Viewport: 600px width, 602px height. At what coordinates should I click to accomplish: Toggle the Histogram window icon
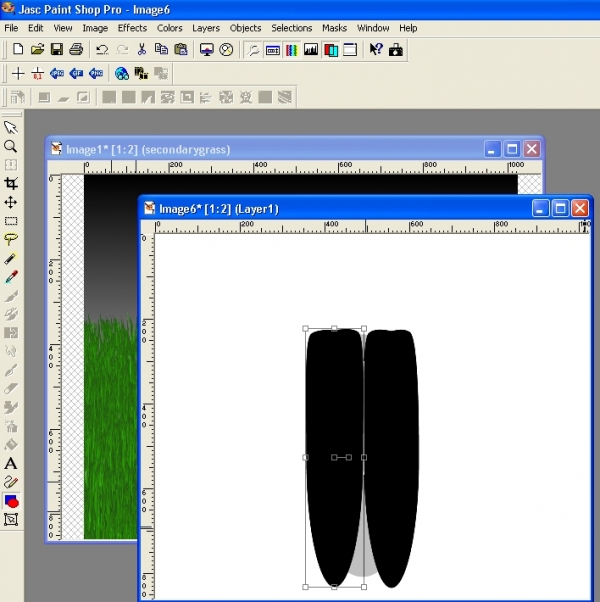(x=311, y=50)
